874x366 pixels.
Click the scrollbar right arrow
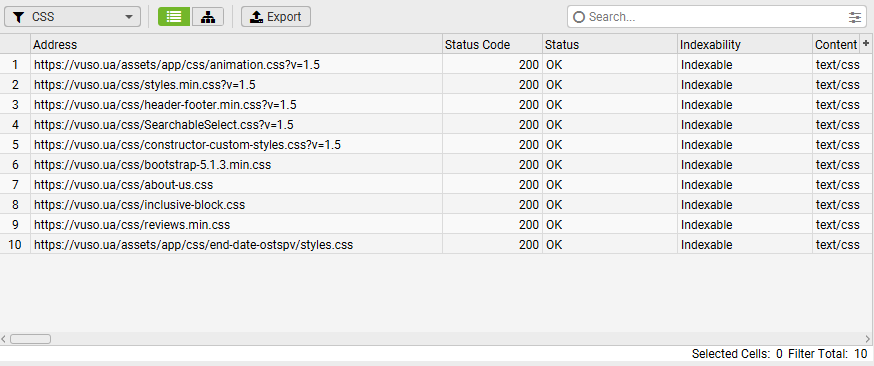(x=869, y=339)
